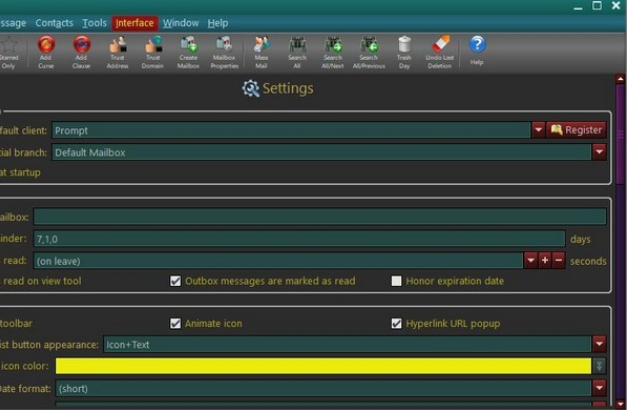Open Help via the question mark icon
This screenshot has width=627, height=410.
477,47
